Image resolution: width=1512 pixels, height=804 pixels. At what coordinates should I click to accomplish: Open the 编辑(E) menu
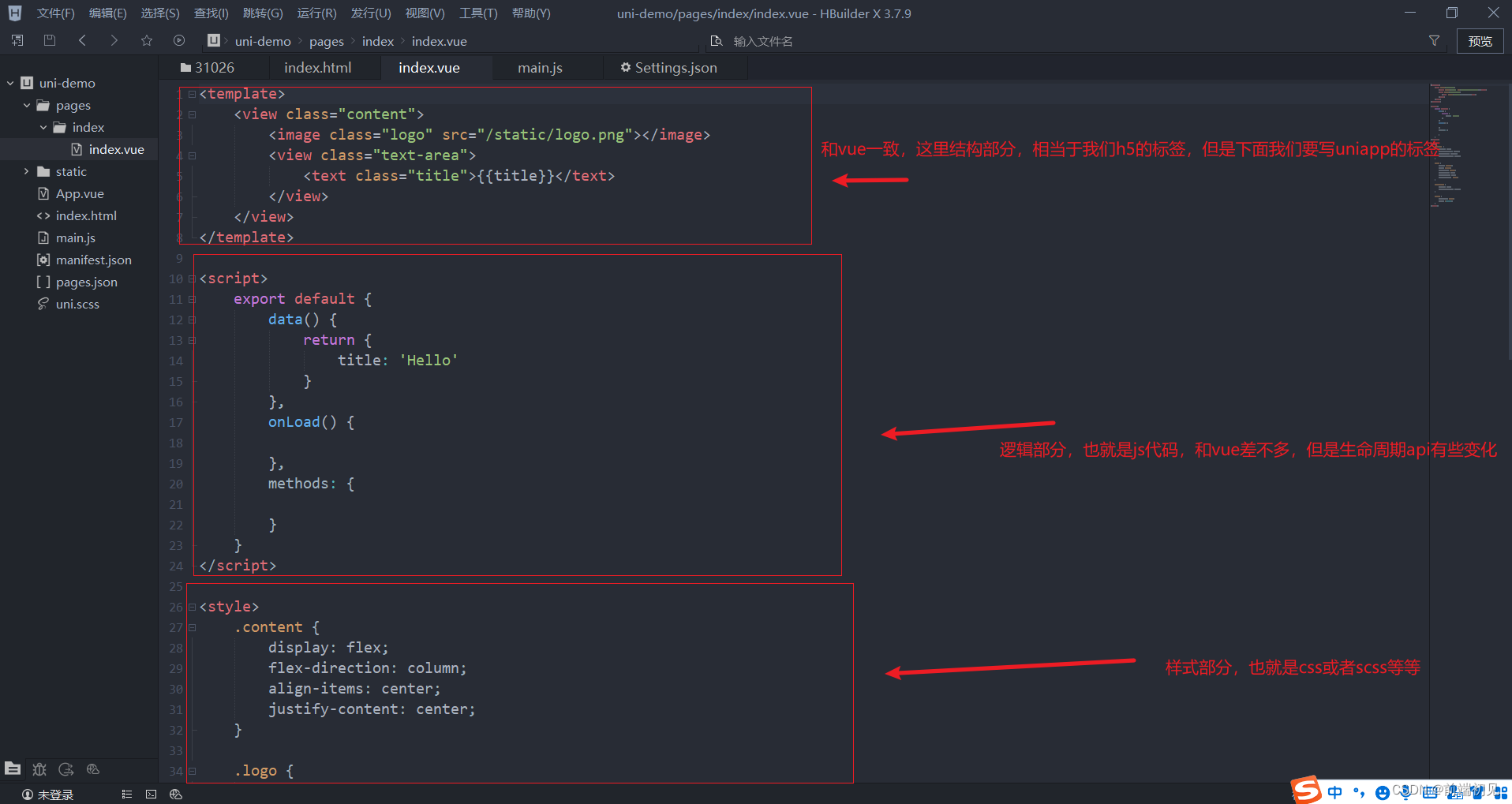pos(107,13)
